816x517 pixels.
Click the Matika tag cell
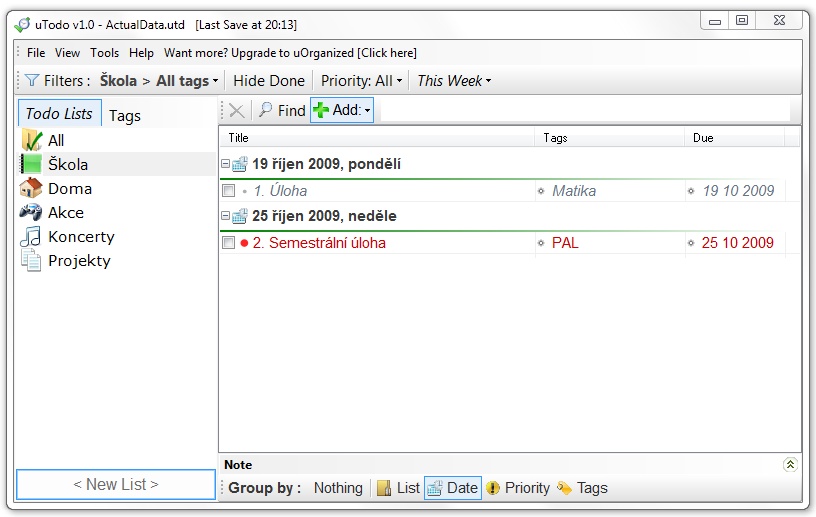pos(574,191)
